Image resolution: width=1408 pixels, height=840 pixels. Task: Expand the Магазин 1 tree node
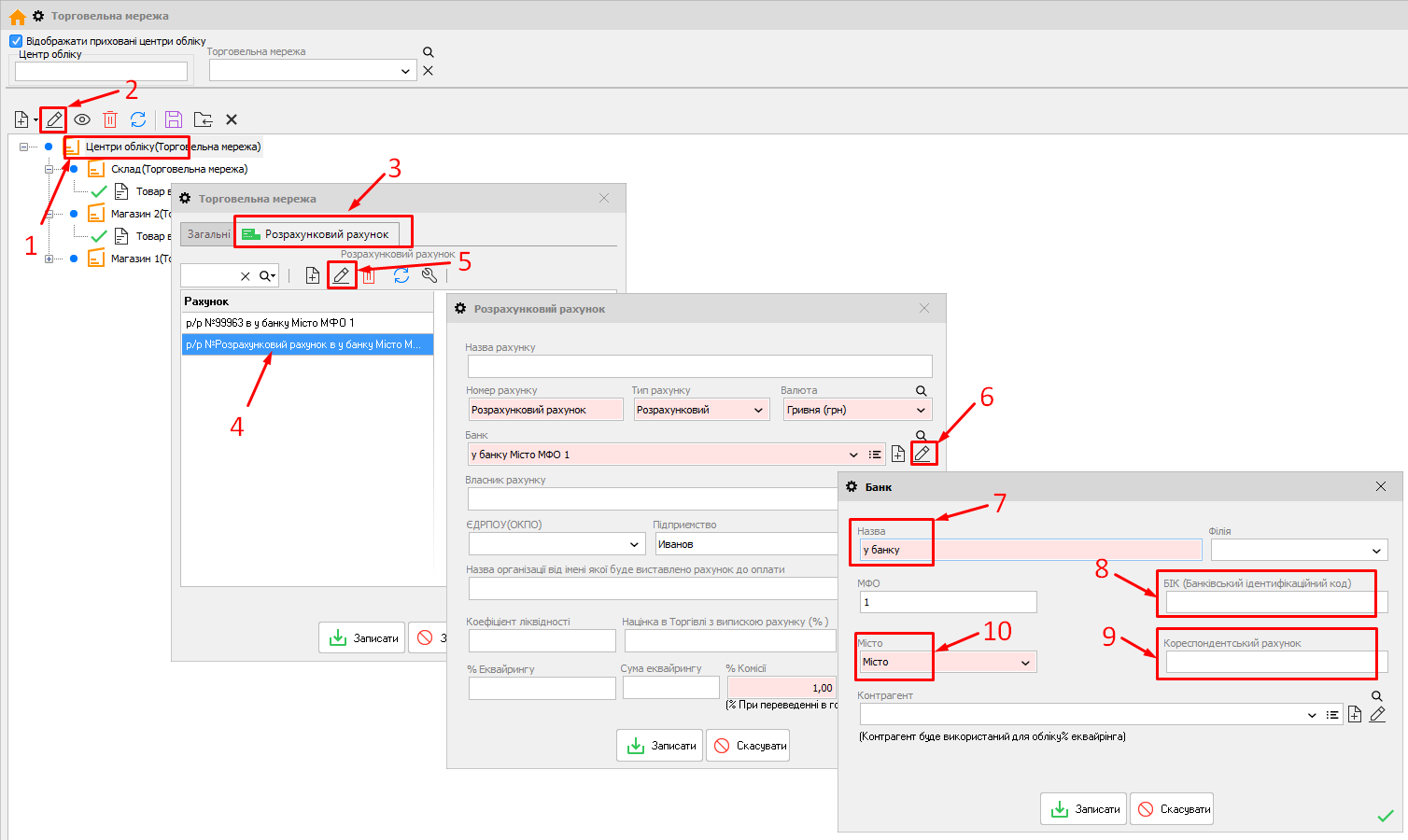click(x=49, y=259)
